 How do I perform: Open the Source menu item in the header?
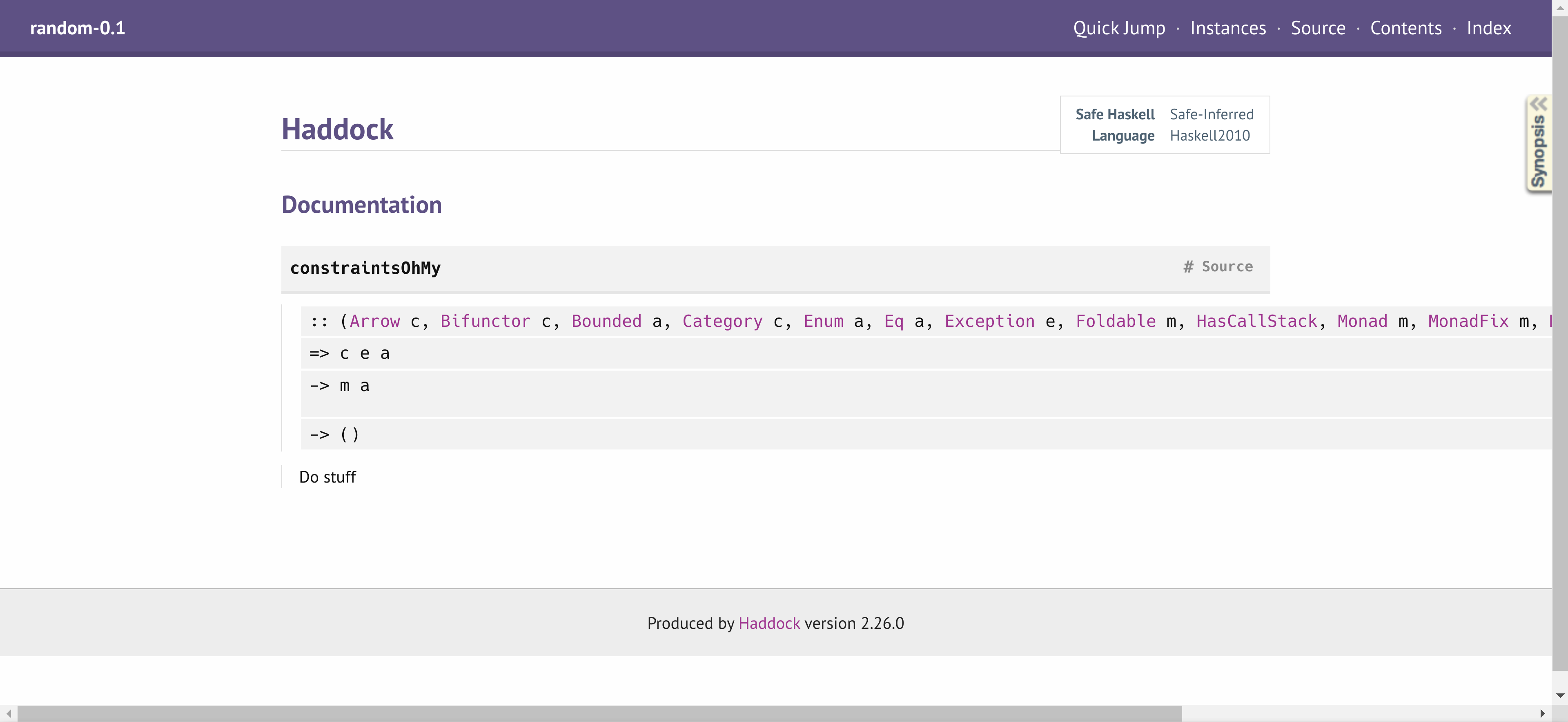click(x=1318, y=28)
